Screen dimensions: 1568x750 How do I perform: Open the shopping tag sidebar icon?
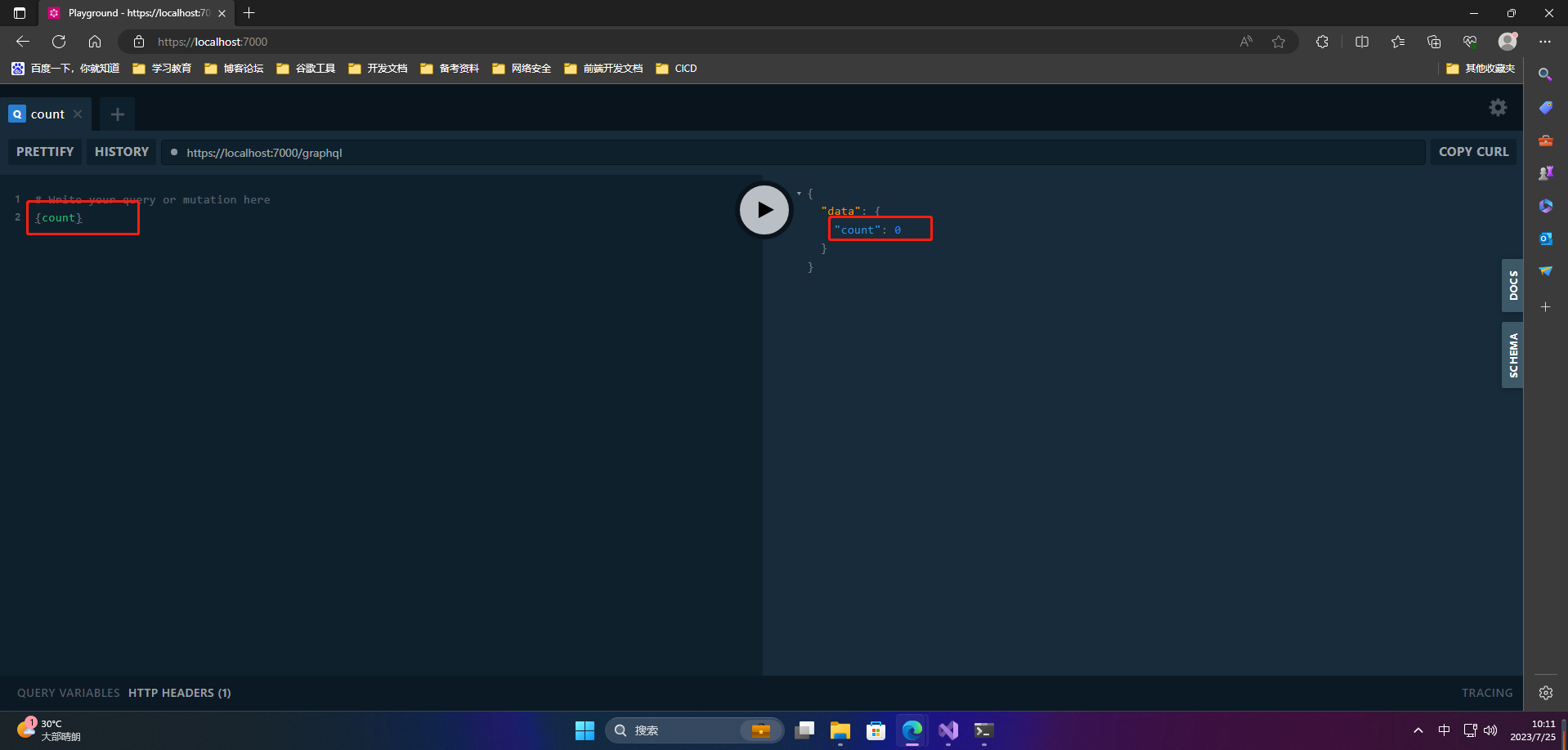1545,107
